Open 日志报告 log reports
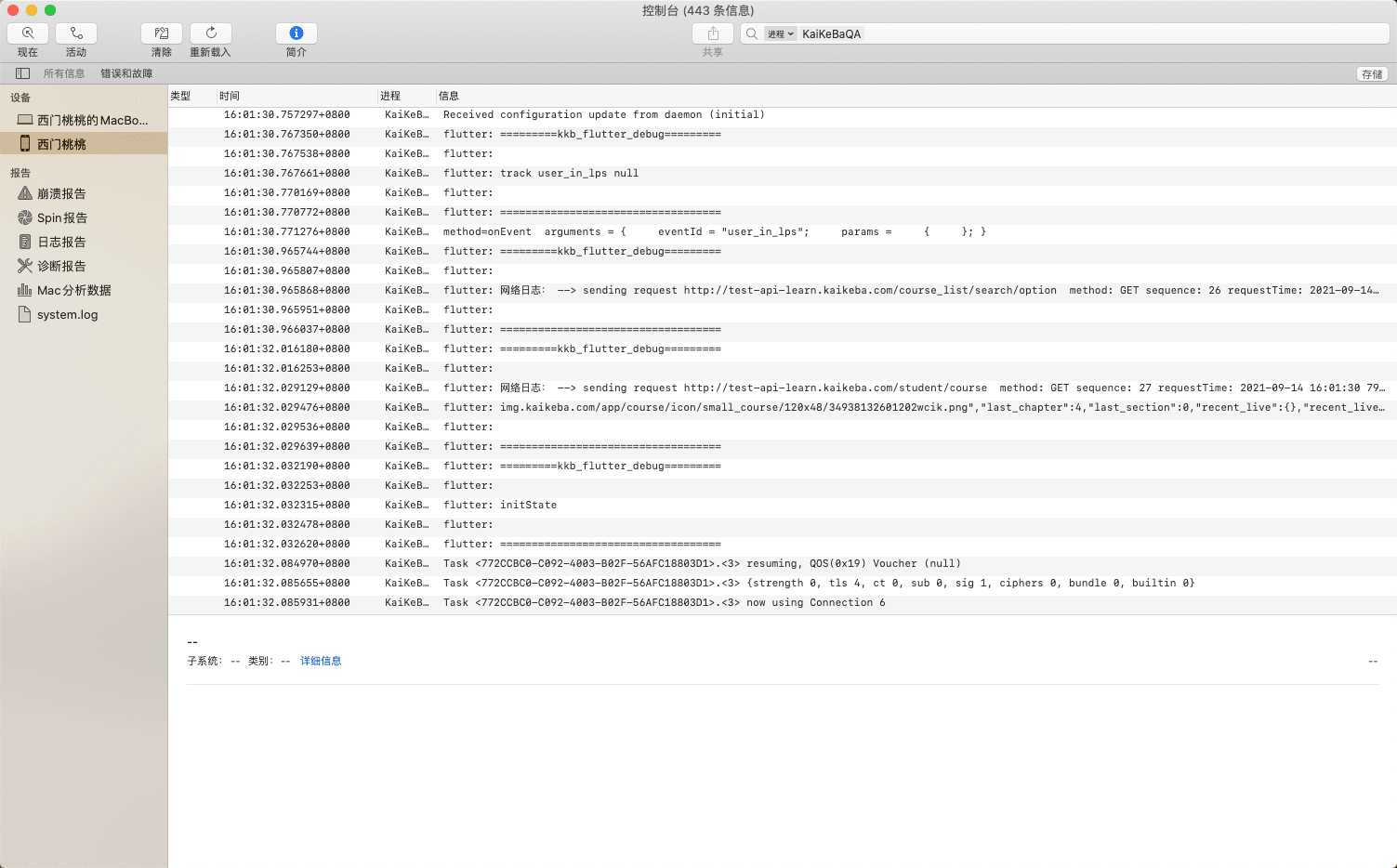1397x868 pixels. click(x=61, y=242)
